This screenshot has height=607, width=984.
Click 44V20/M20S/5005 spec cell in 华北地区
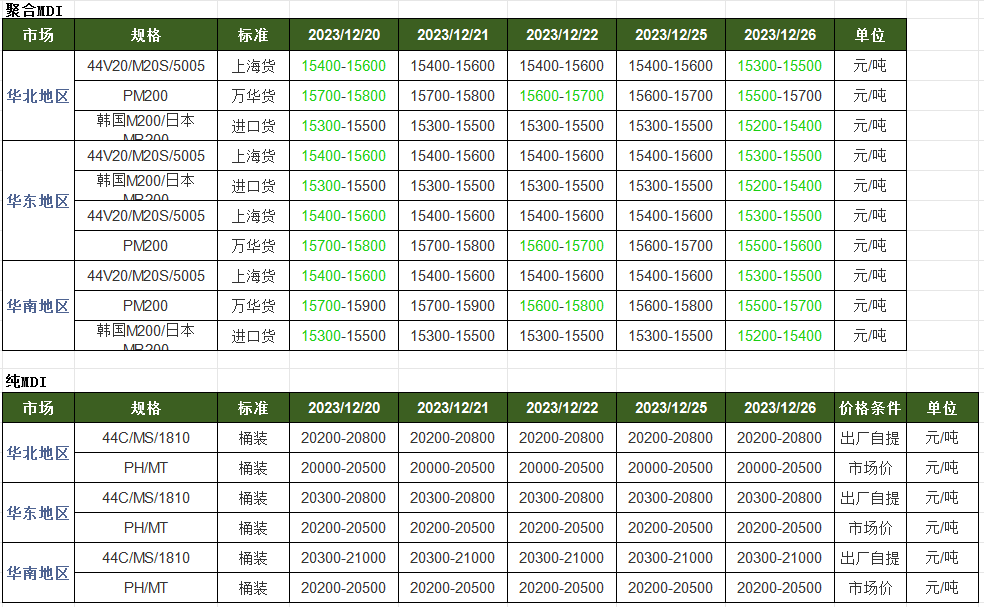tap(146, 66)
